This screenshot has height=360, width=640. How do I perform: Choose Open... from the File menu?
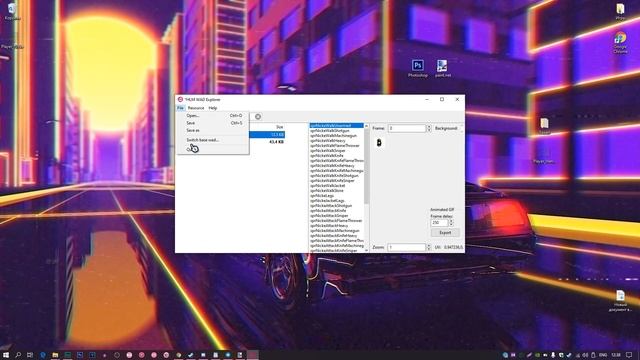pyautogui.click(x=213, y=116)
